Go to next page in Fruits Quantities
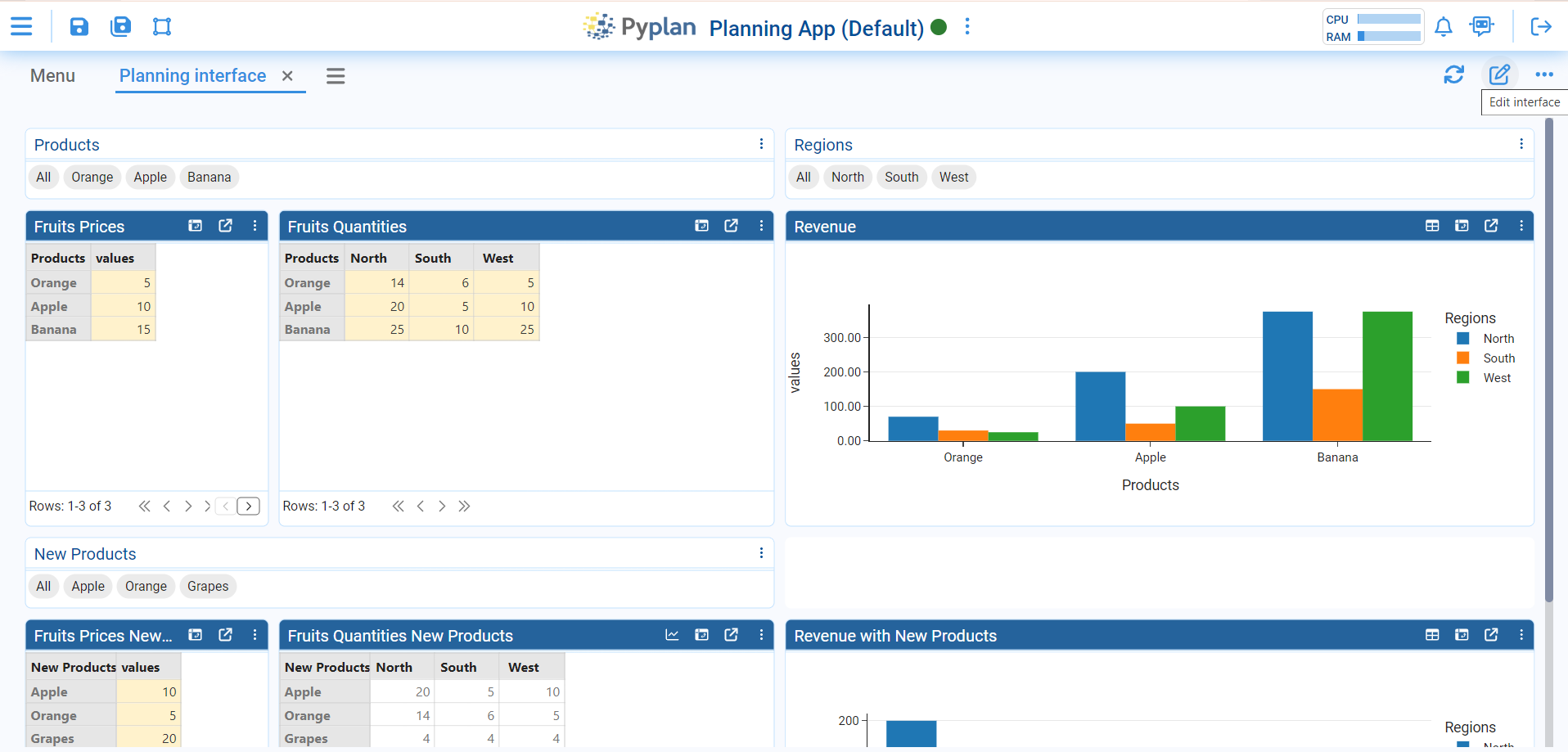 pos(442,507)
